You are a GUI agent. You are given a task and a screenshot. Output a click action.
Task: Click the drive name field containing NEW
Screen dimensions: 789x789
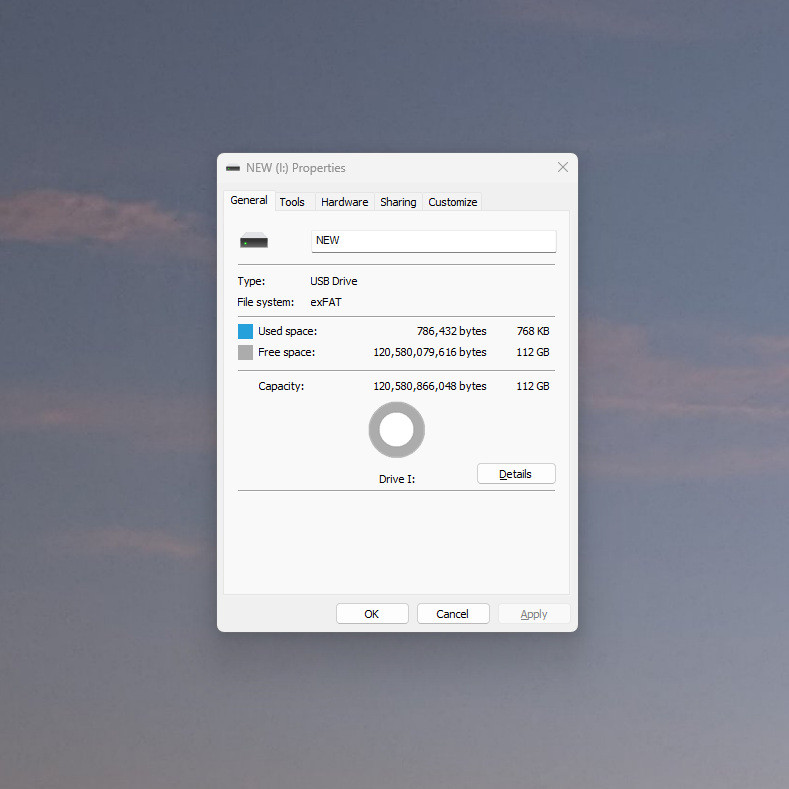point(434,241)
